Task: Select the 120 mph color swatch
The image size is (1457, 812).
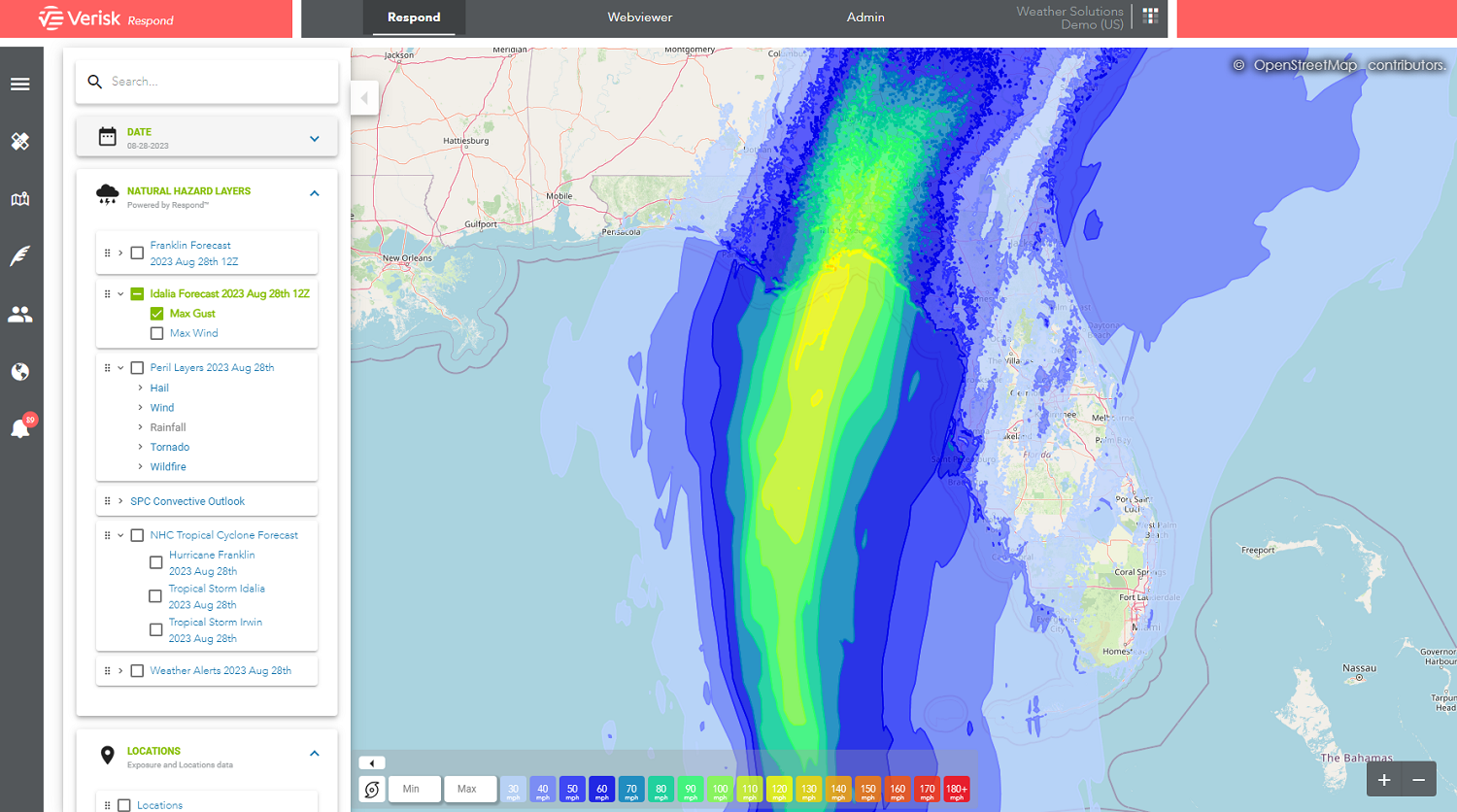Action: point(779,789)
